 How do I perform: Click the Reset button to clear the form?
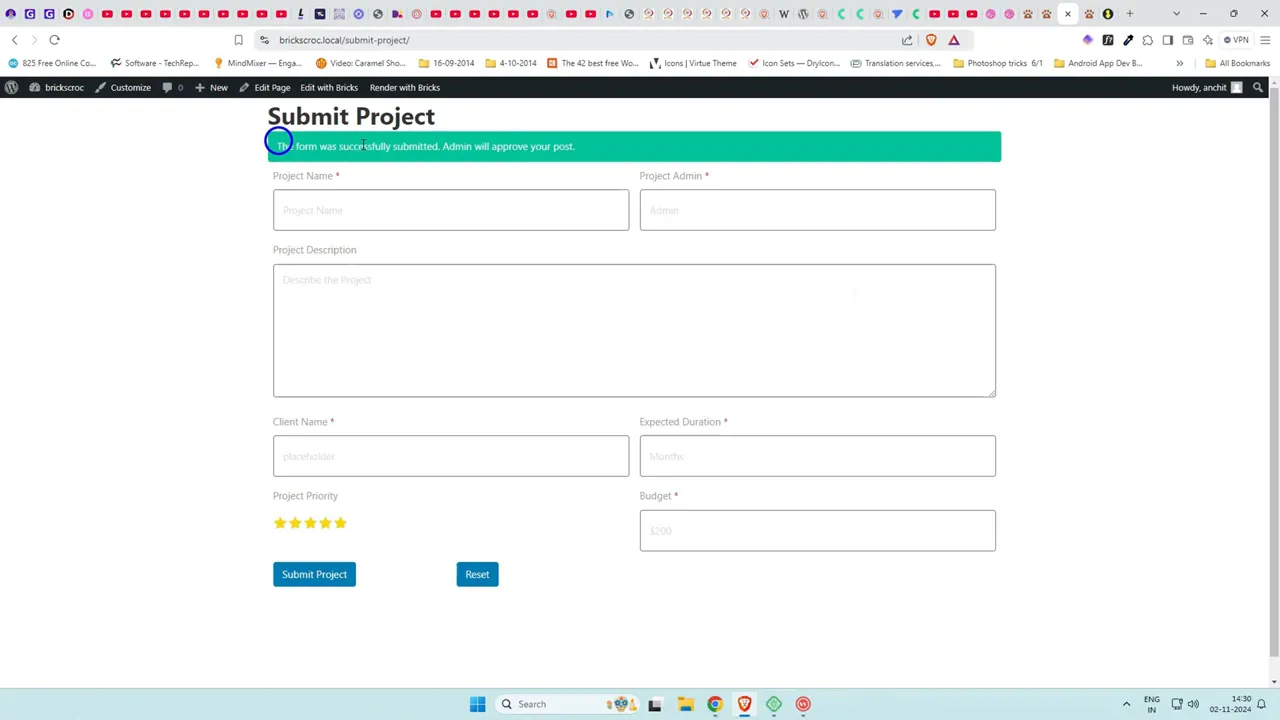click(477, 574)
